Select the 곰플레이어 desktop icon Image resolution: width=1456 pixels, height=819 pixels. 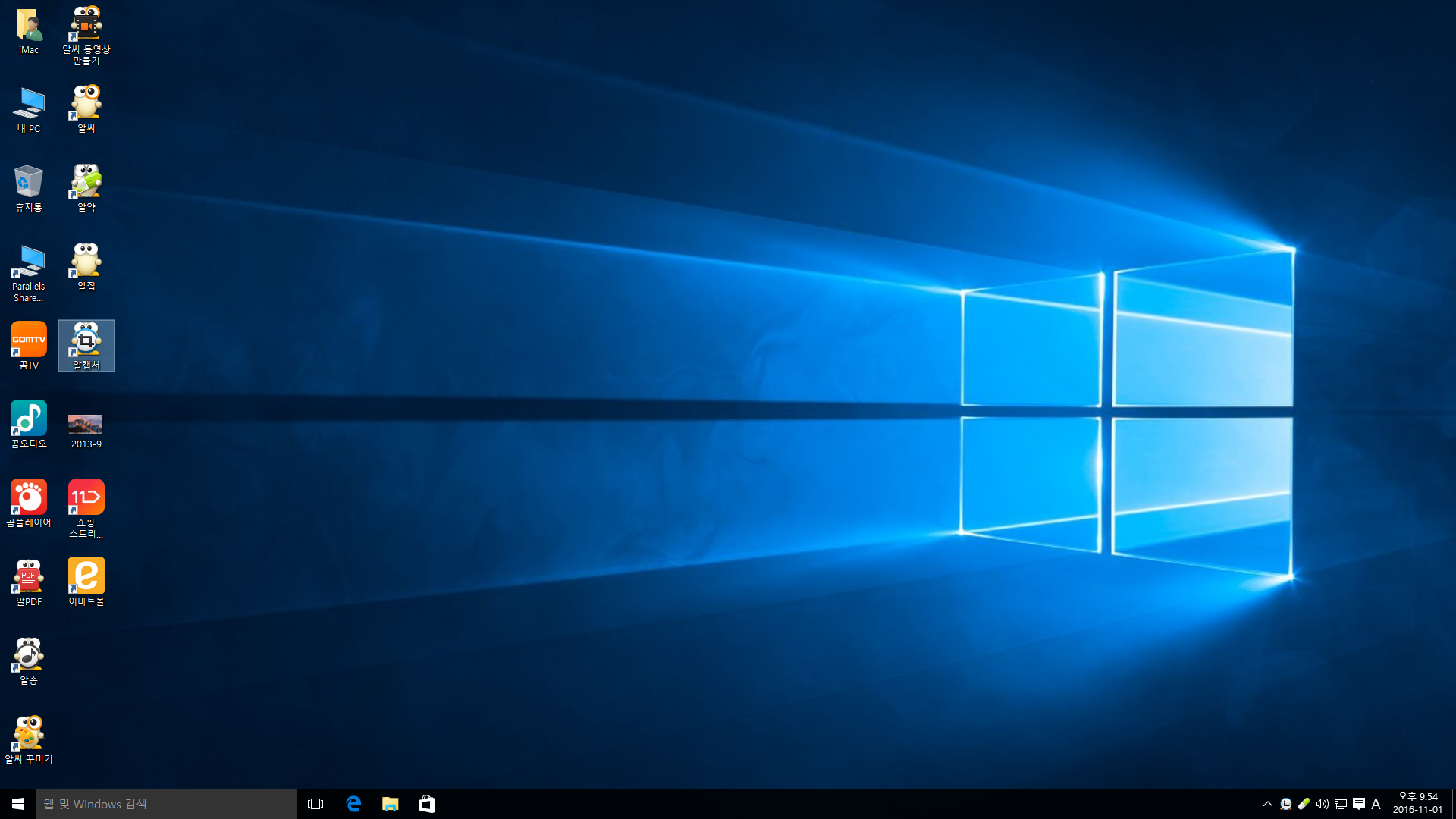(29, 500)
